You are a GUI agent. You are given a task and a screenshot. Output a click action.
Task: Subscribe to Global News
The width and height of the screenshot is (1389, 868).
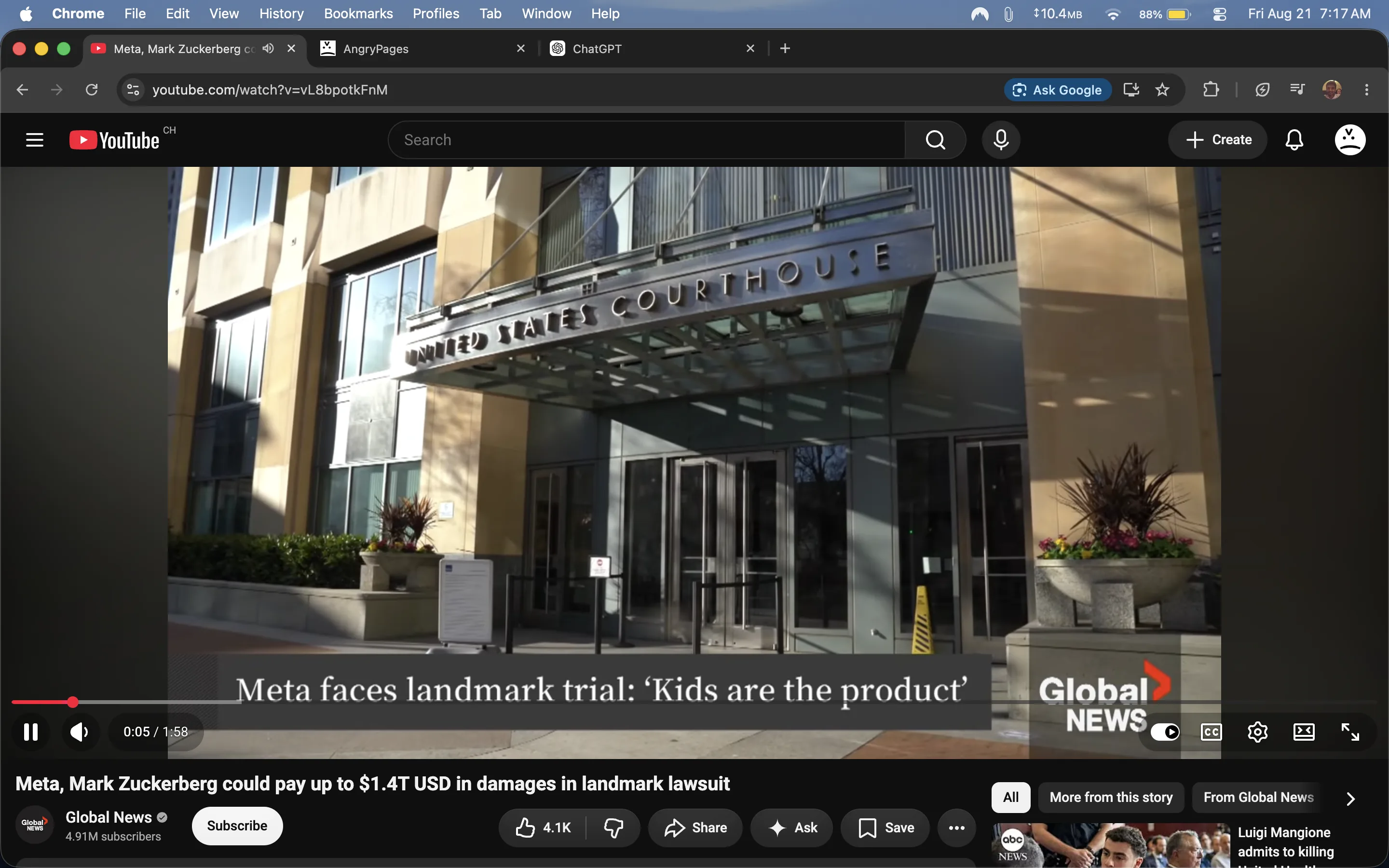click(x=237, y=826)
